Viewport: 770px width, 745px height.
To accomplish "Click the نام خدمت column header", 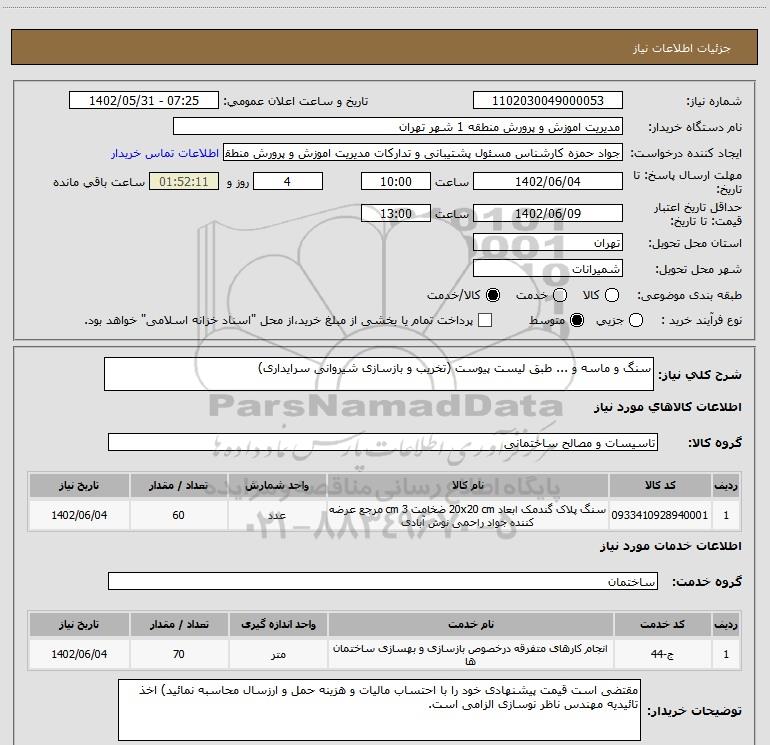I will pos(470,624).
